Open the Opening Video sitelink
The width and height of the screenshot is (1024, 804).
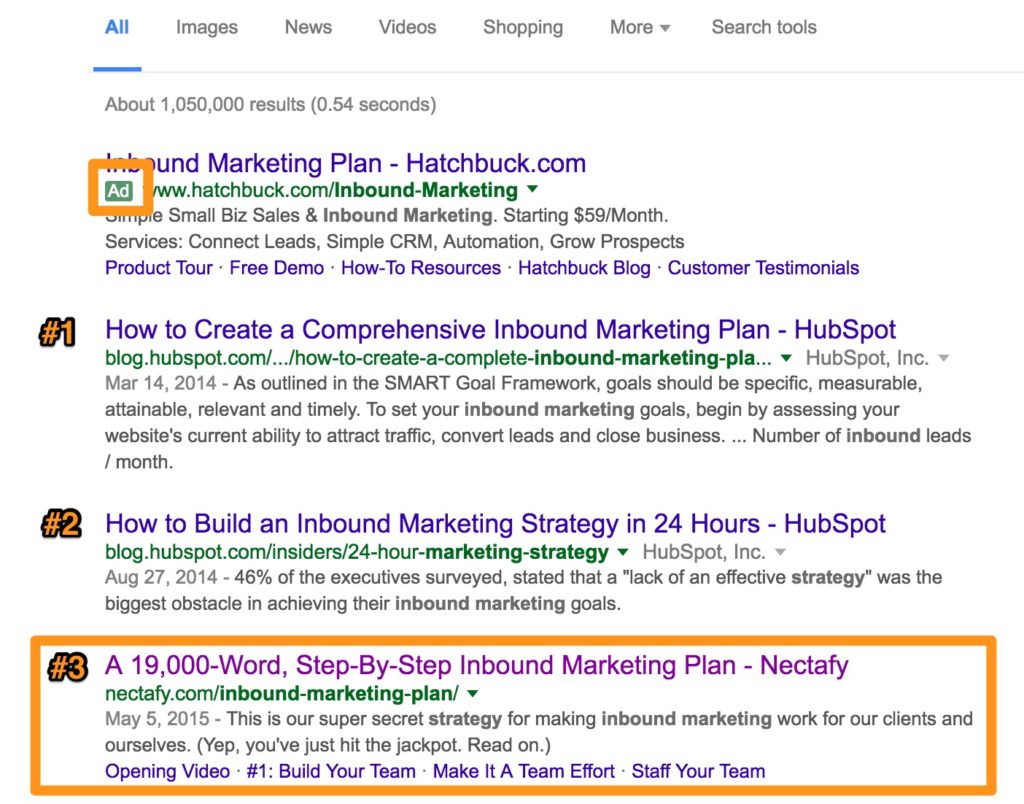(167, 771)
